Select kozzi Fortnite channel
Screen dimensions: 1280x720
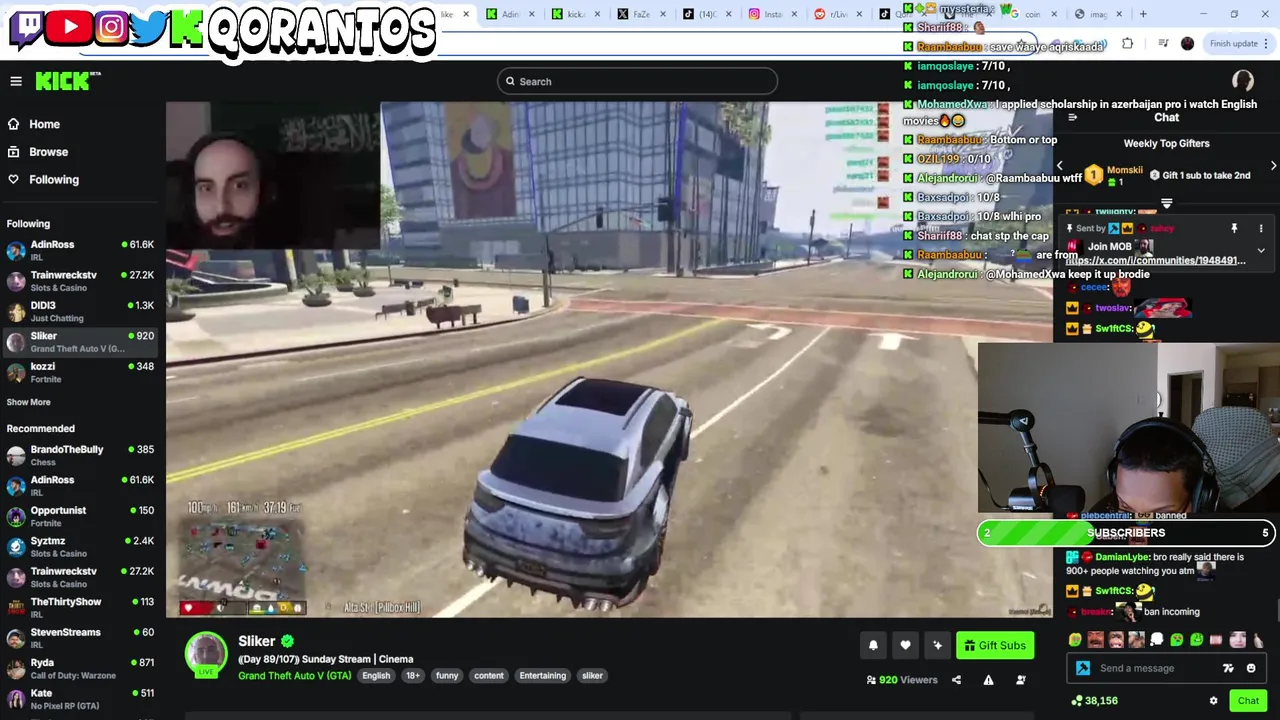click(80, 372)
